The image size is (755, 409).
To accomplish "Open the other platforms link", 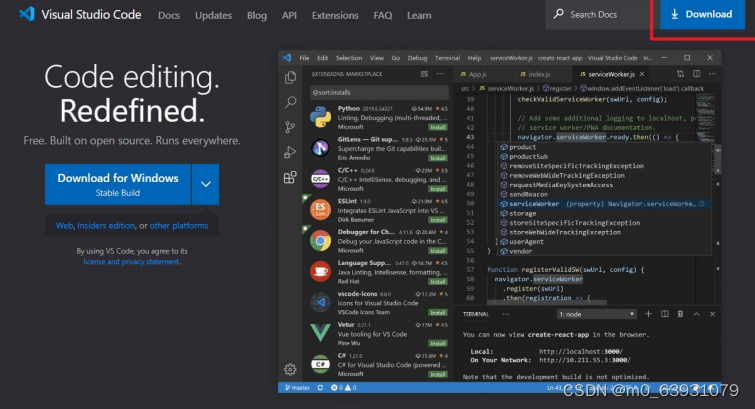I will (179, 225).
